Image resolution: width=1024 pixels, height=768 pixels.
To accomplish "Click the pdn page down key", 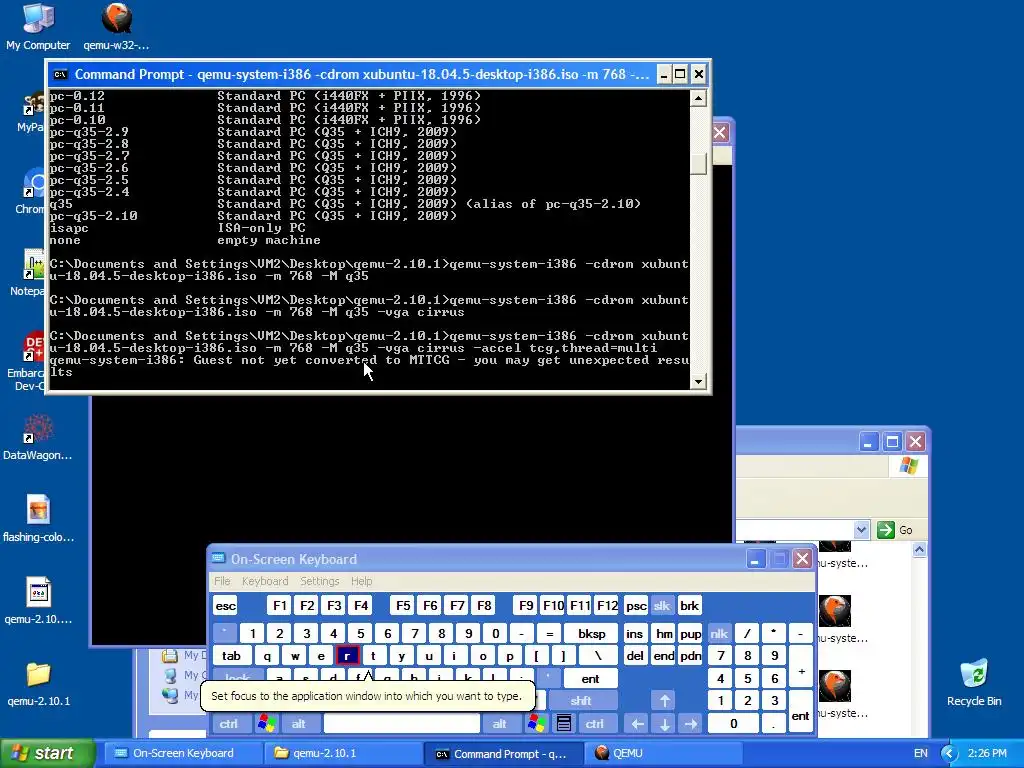I will 690,656.
